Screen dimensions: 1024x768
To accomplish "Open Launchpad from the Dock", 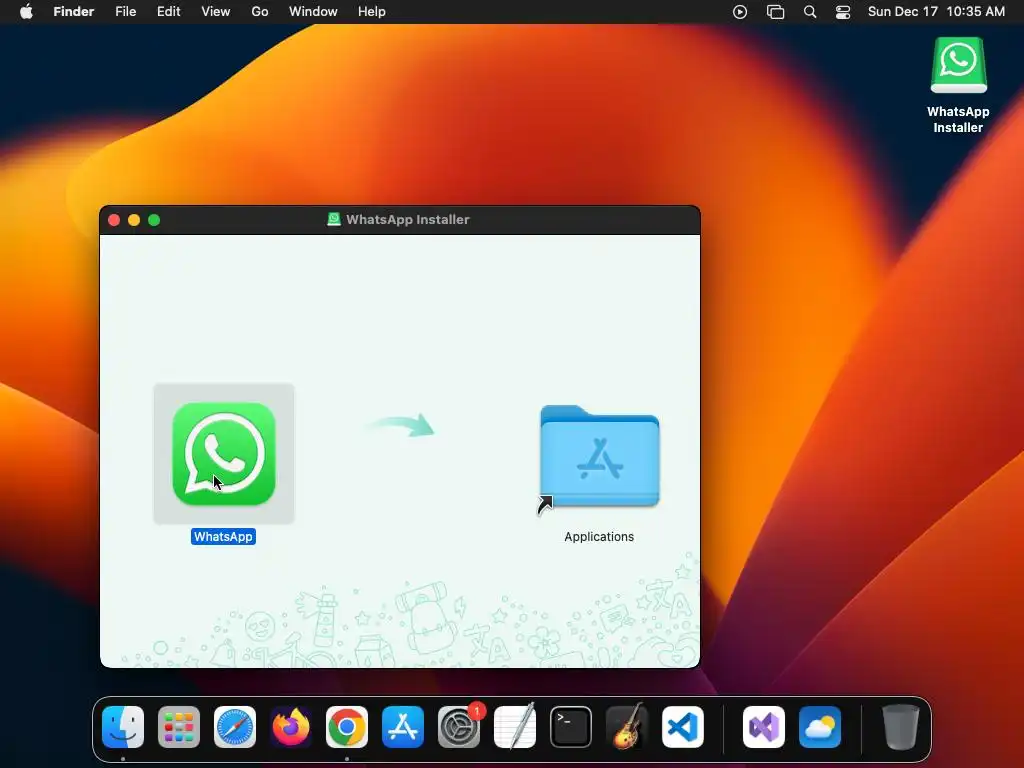I will [x=179, y=727].
